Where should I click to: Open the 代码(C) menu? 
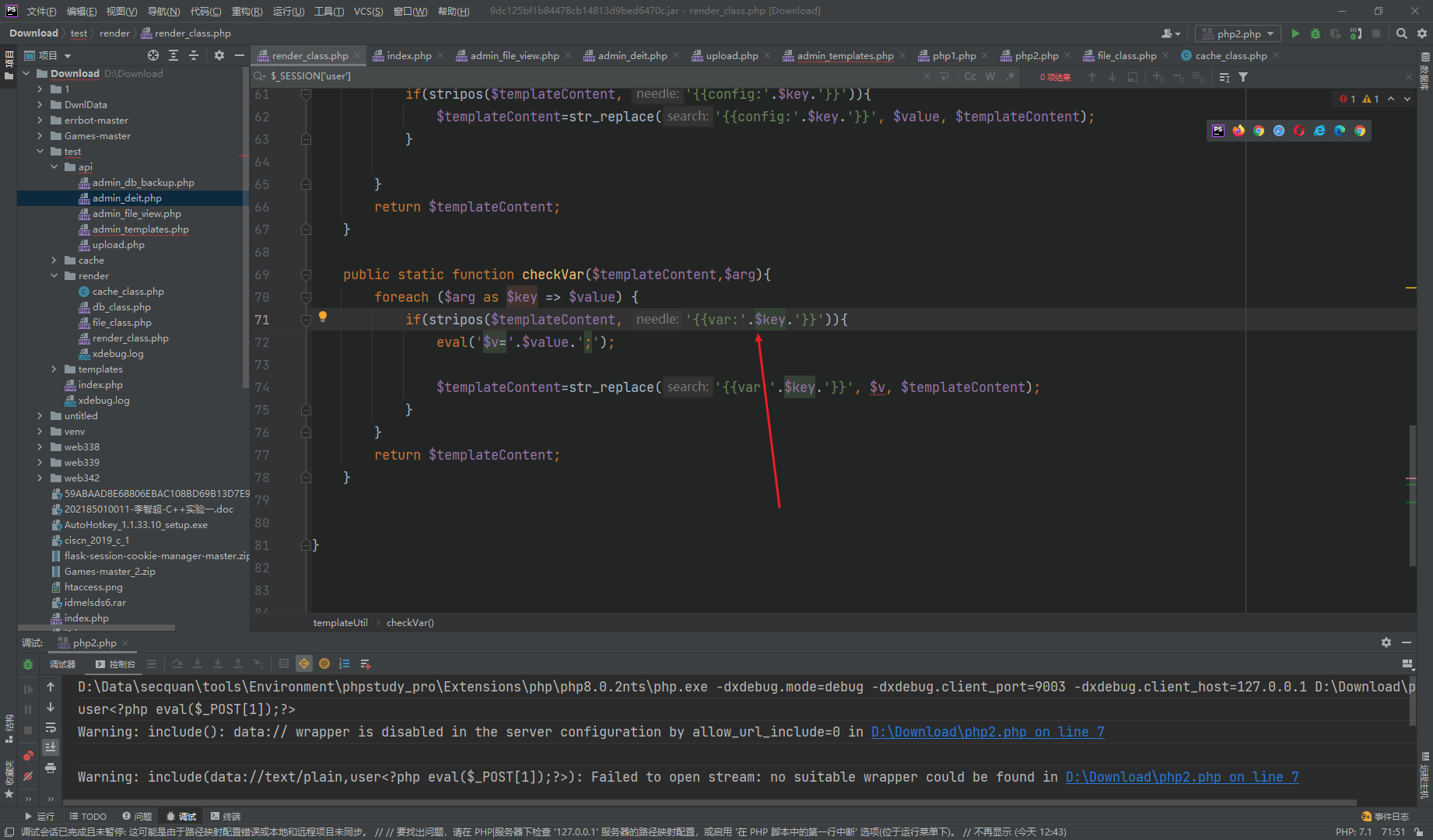pyautogui.click(x=205, y=11)
